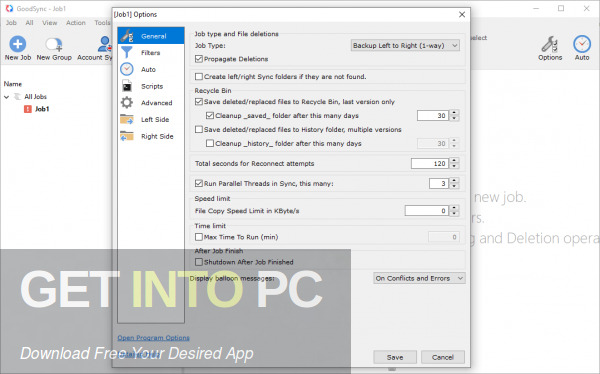Open the All menu
600x374 pixels.
tap(29, 23)
